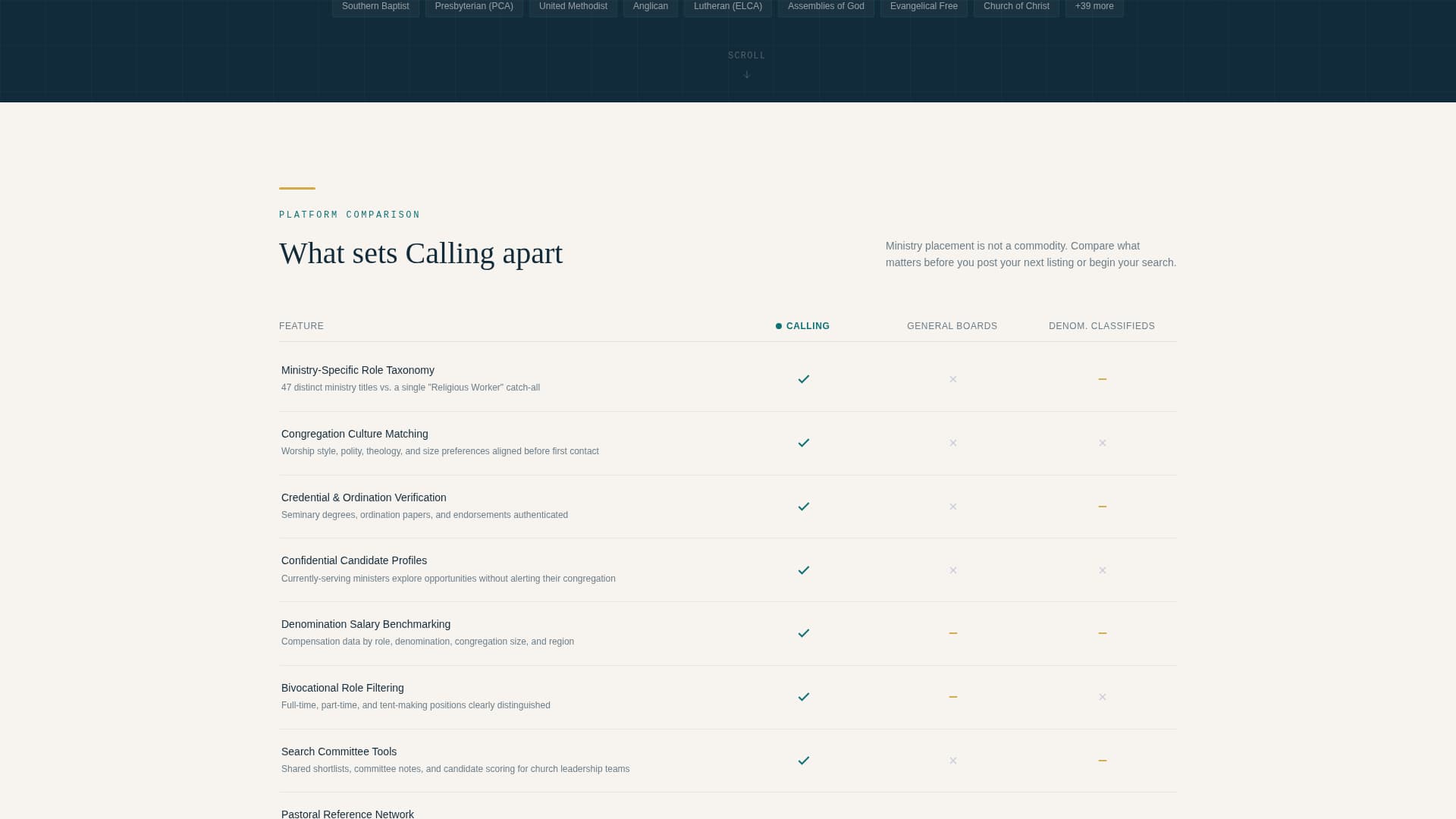Viewport: 1456px width, 819px height.
Task: Click the Compensation data by role description
Action: point(428,642)
